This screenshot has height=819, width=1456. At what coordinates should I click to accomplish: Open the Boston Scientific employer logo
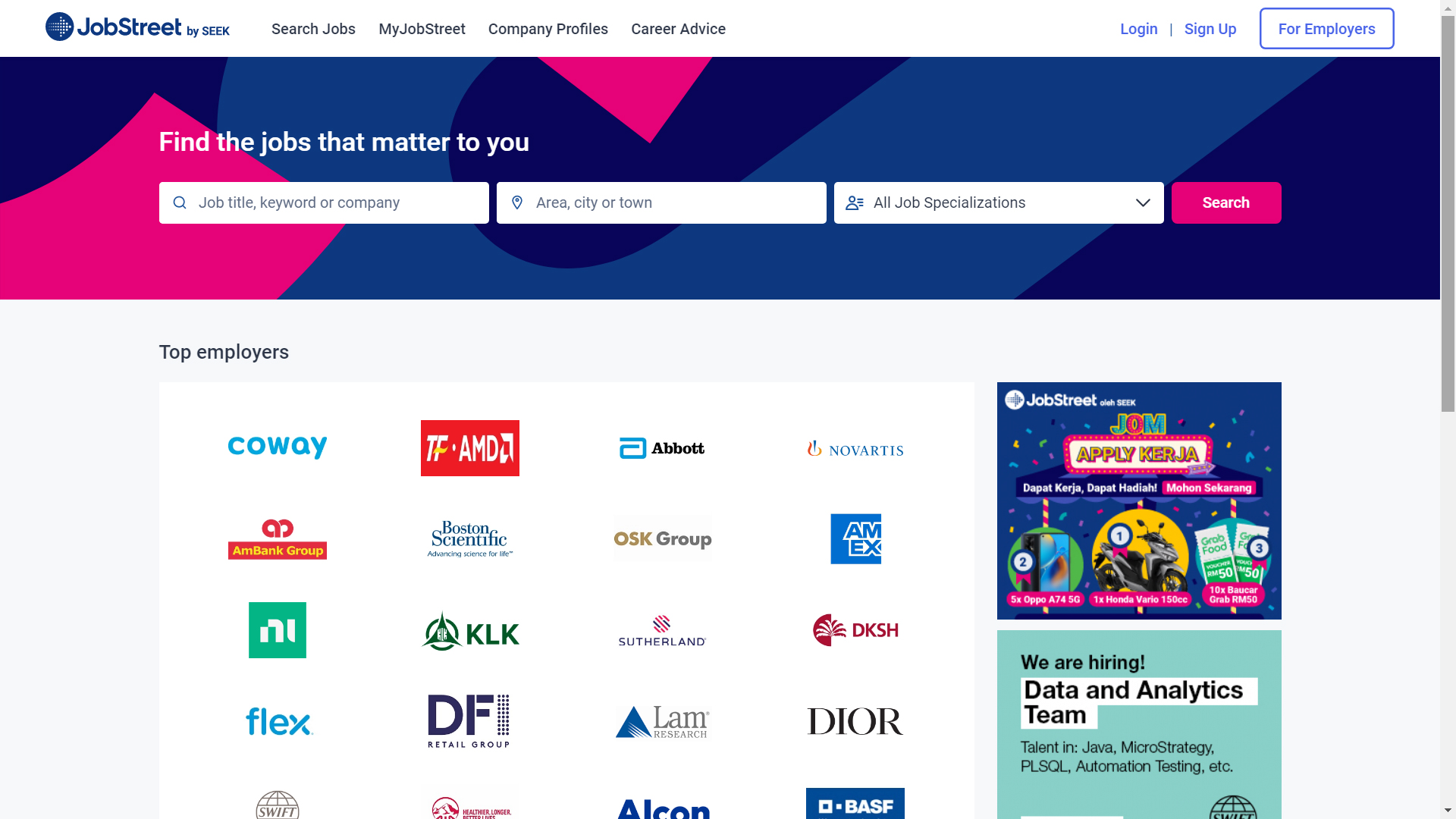pos(470,539)
